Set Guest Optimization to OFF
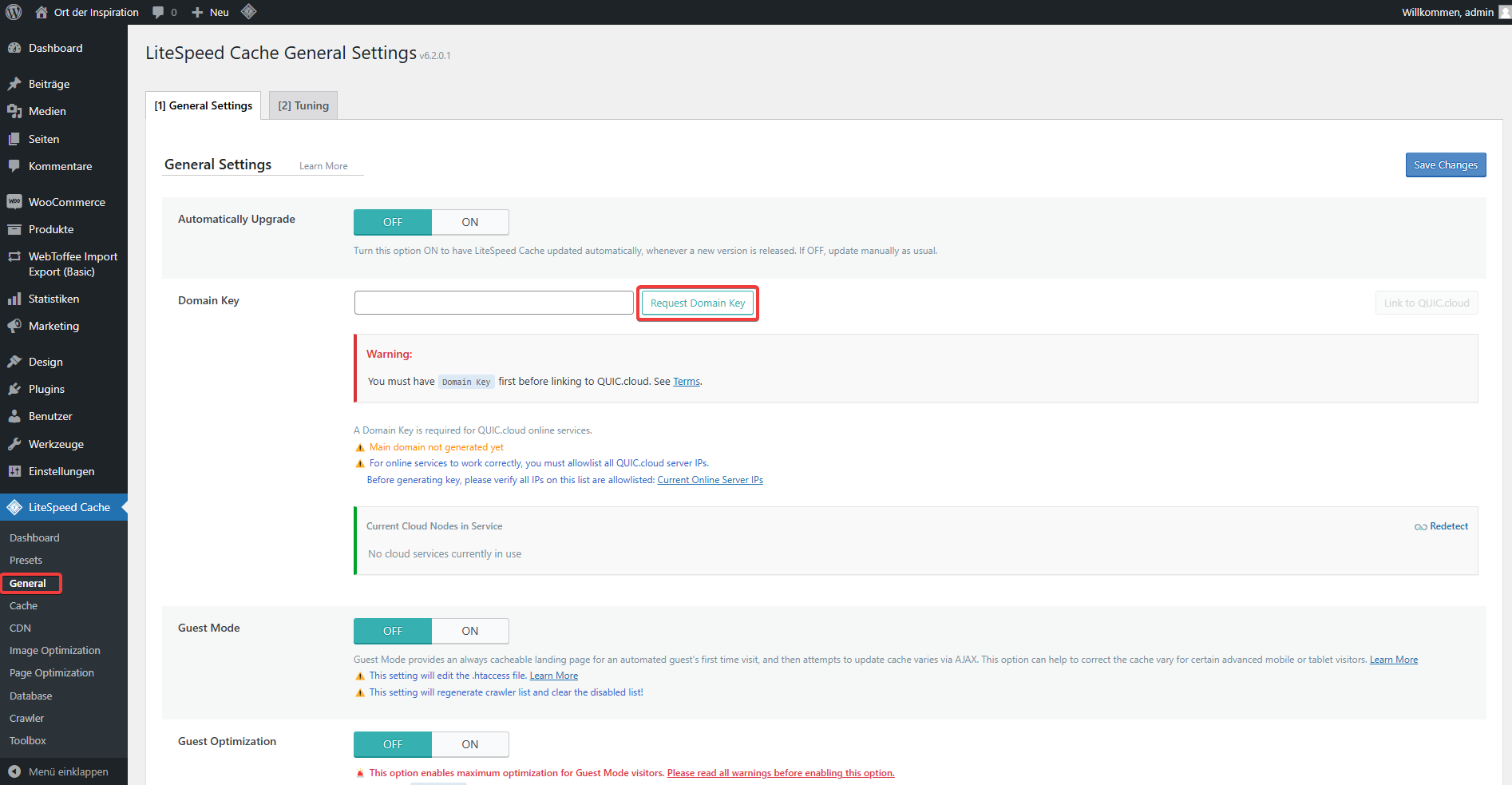This screenshot has width=1512, height=785. (x=393, y=744)
